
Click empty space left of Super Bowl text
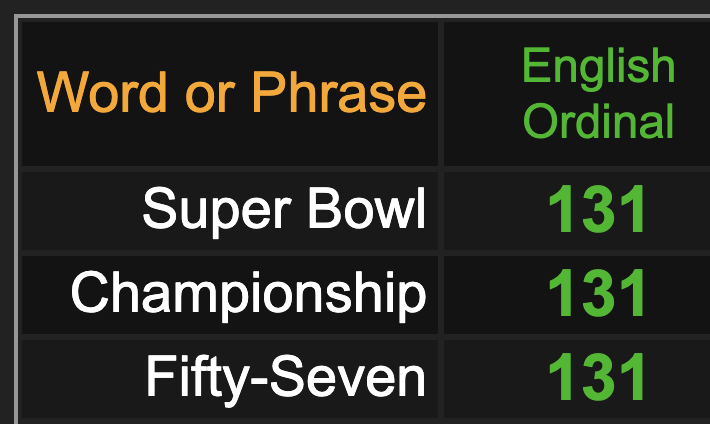pyautogui.click(x=82, y=211)
